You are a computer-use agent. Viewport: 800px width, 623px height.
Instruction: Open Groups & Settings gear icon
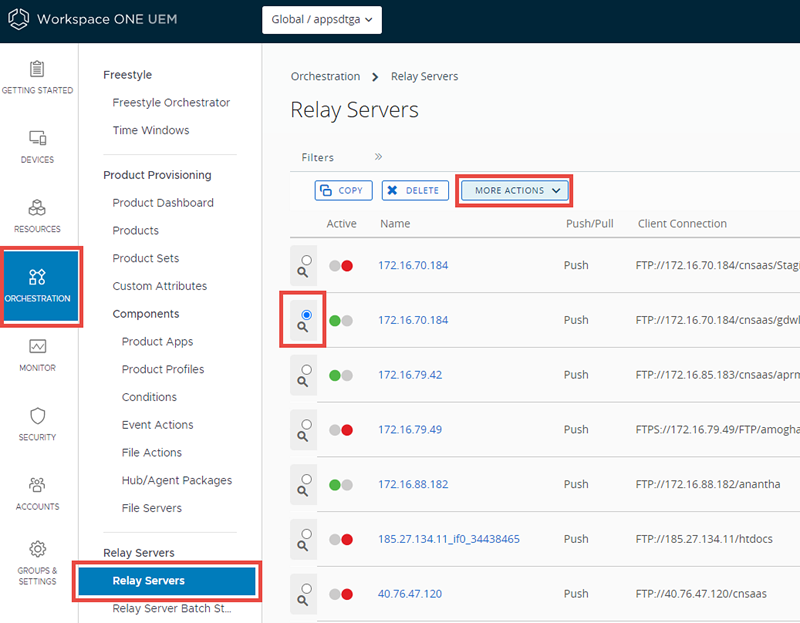tap(37, 549)
